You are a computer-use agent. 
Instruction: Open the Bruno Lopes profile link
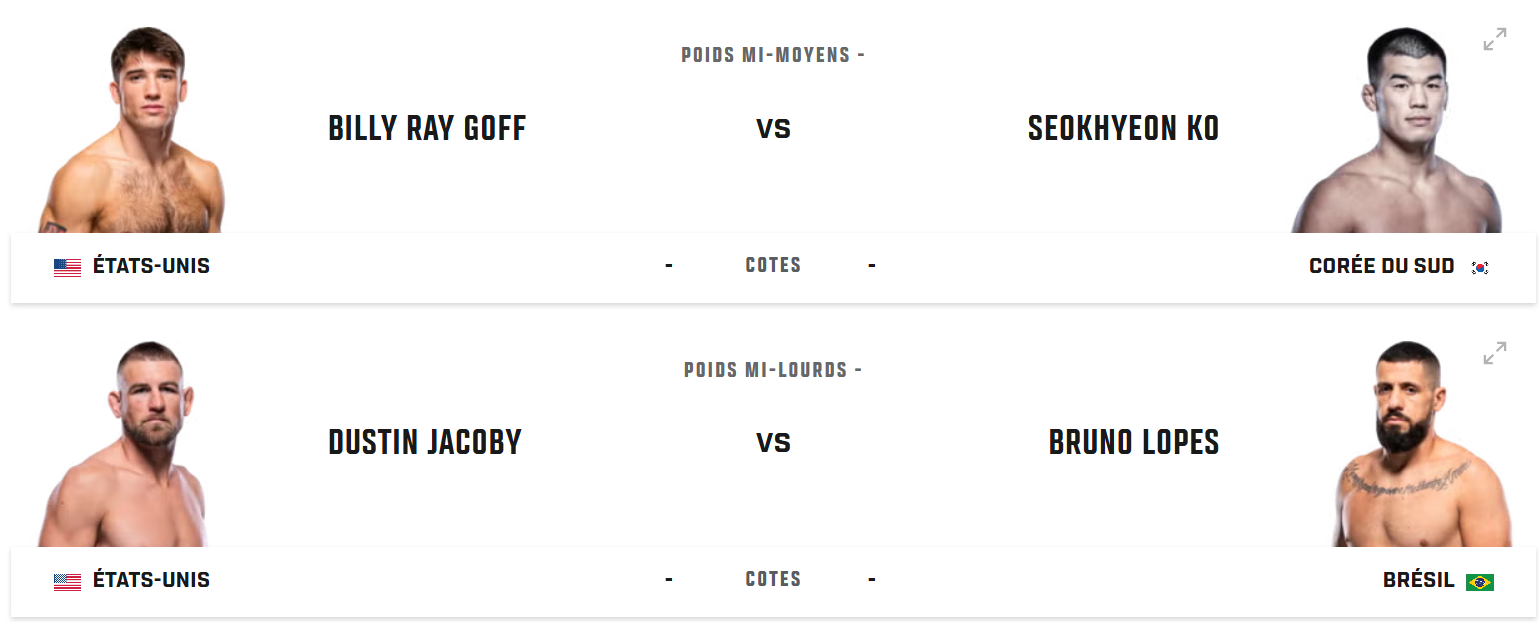point(1134,443)
